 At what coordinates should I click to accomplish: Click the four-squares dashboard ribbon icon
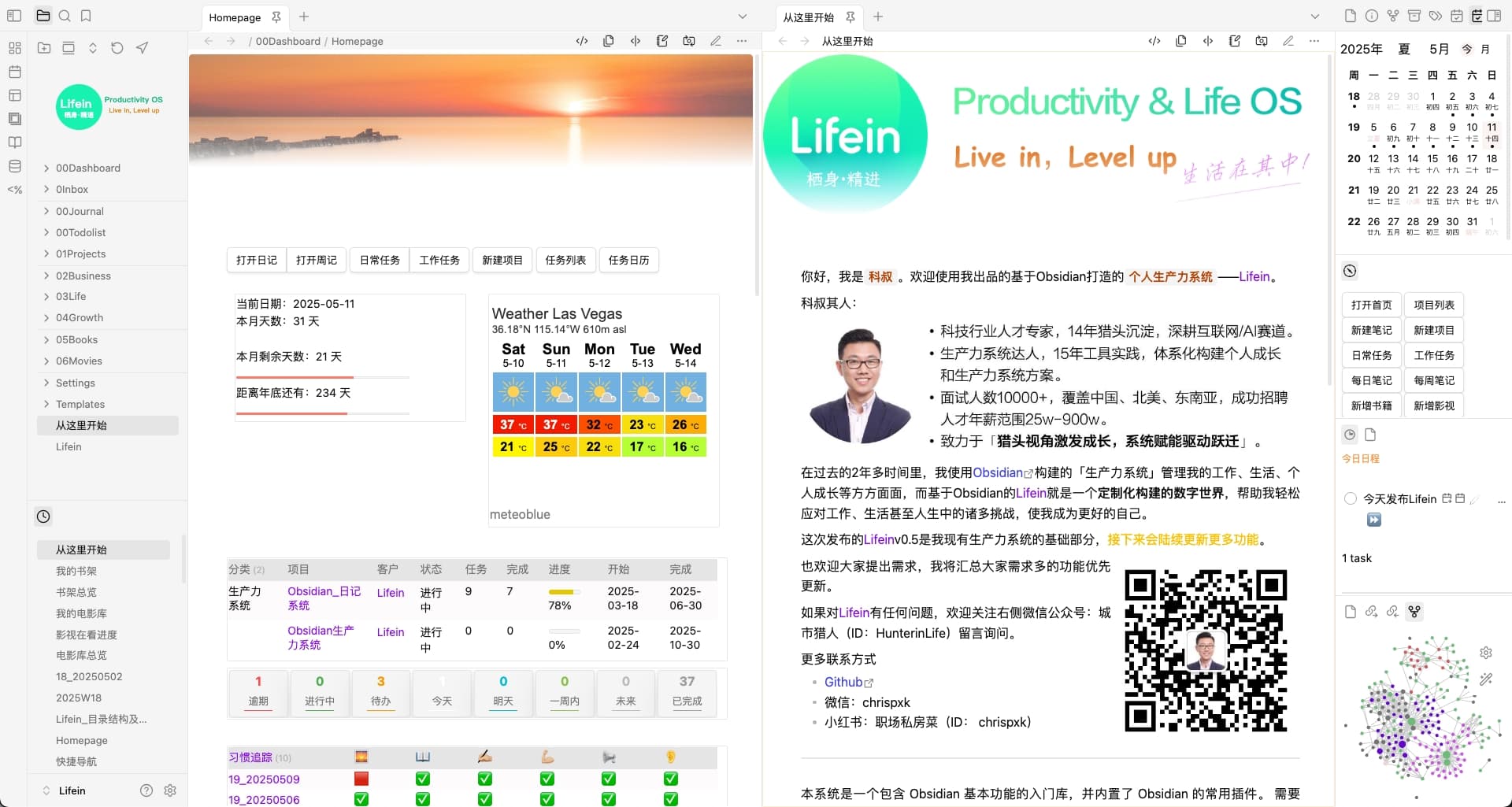tap(14, 48)
